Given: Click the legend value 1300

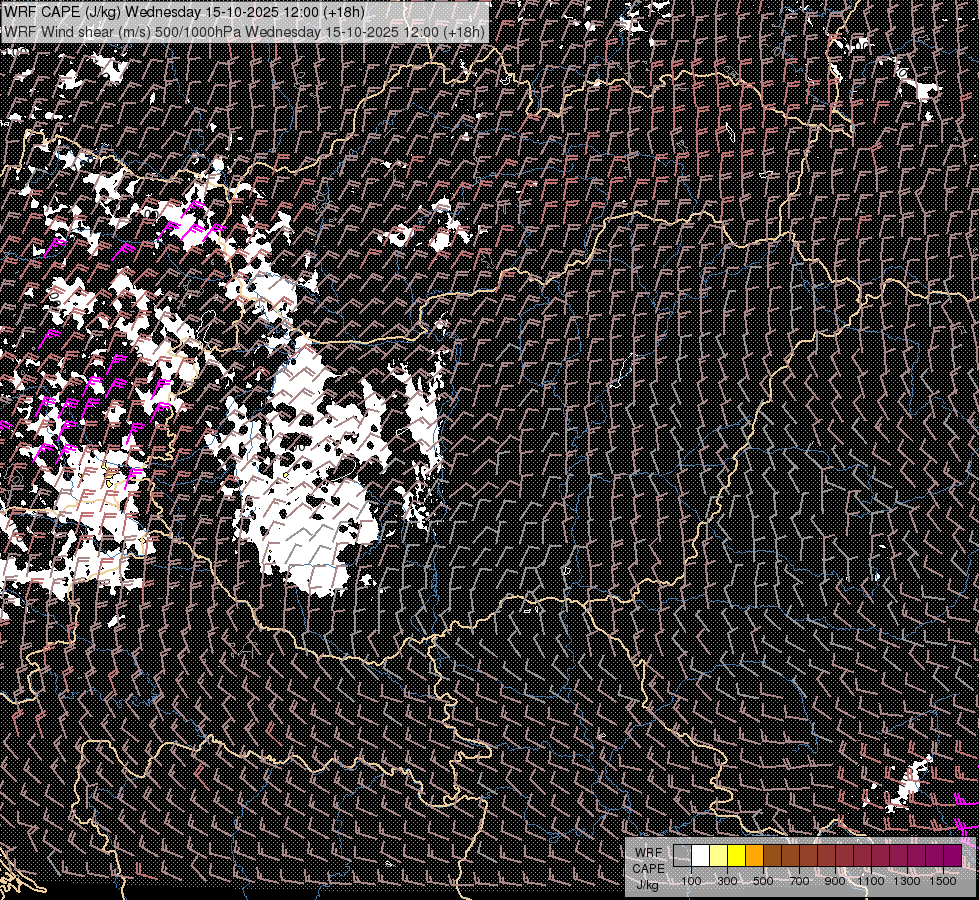Looking at the screenshot, I should pos(907,881).
